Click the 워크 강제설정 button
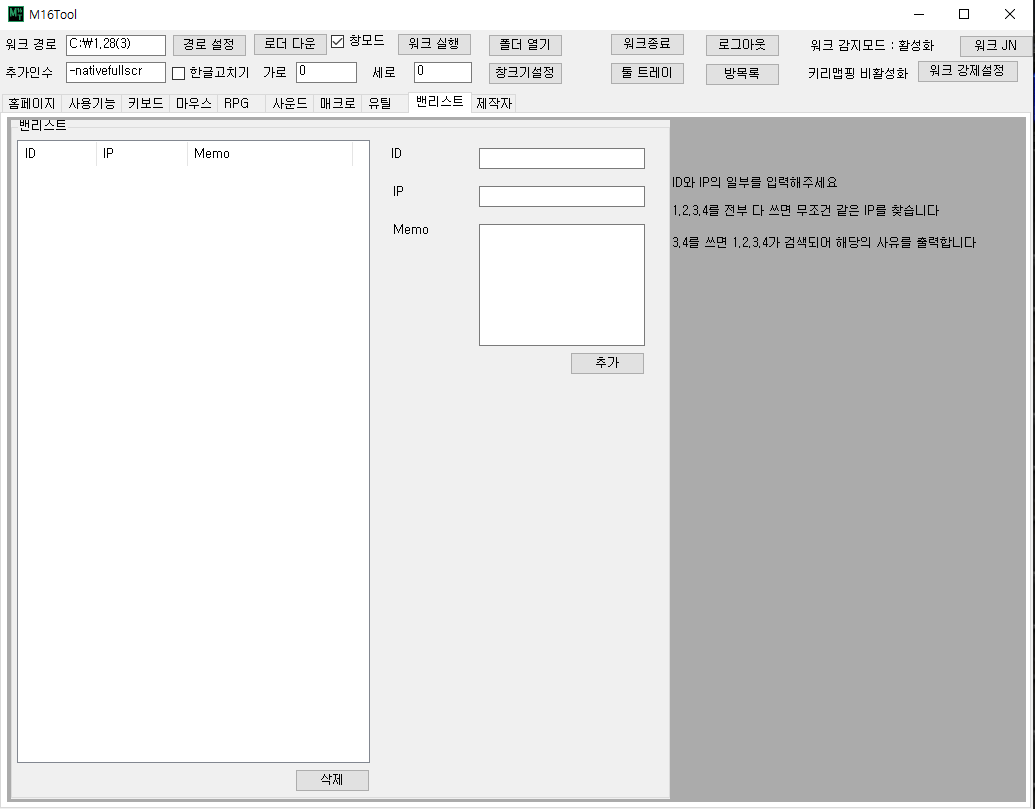Image resolution: width=1035 pixels, height=809 pixels. point(967,71)
